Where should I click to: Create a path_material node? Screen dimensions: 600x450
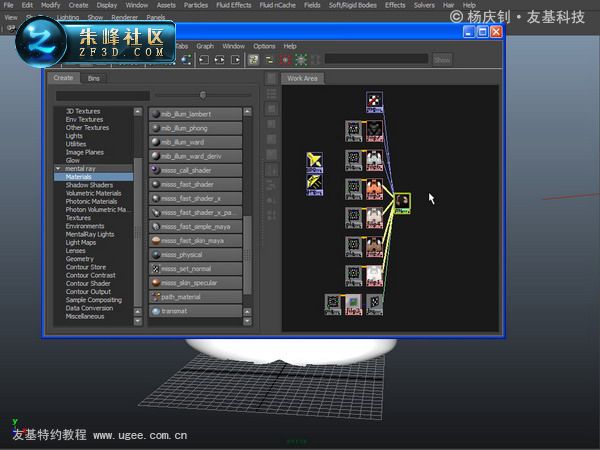[196, 297]
